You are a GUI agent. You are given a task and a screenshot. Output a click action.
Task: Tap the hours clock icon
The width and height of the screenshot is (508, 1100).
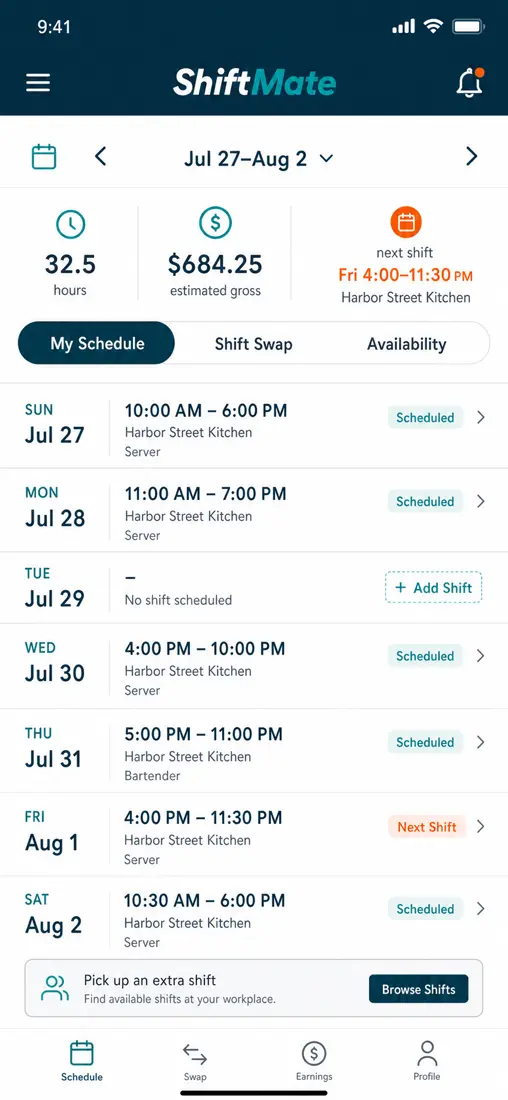click(70, 224)
